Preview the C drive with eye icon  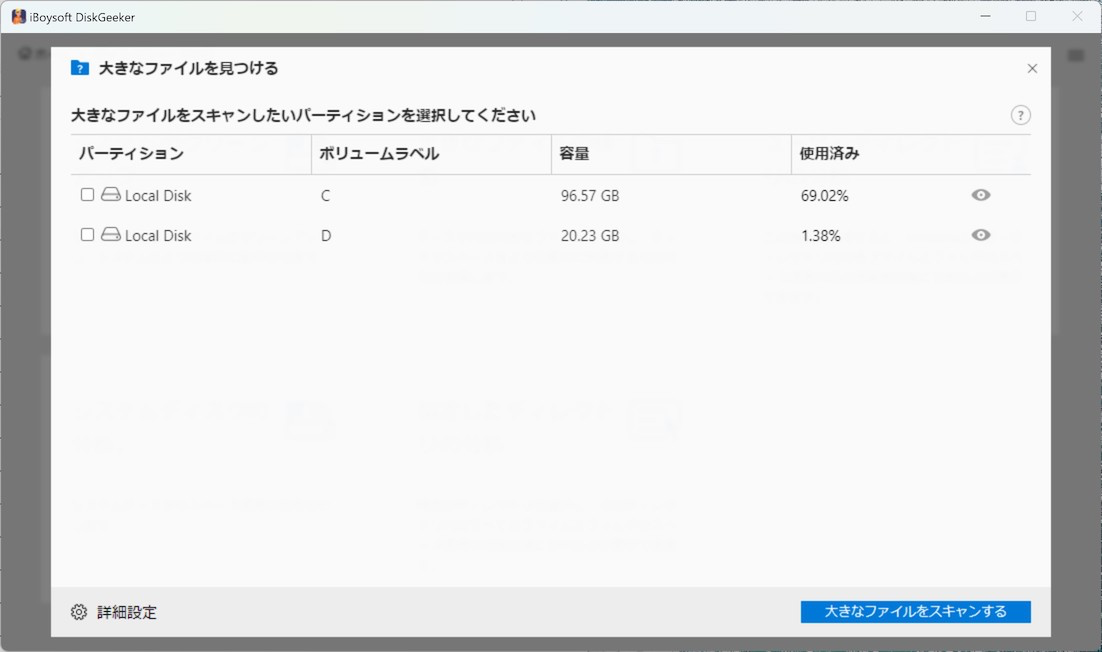(981, 195)
